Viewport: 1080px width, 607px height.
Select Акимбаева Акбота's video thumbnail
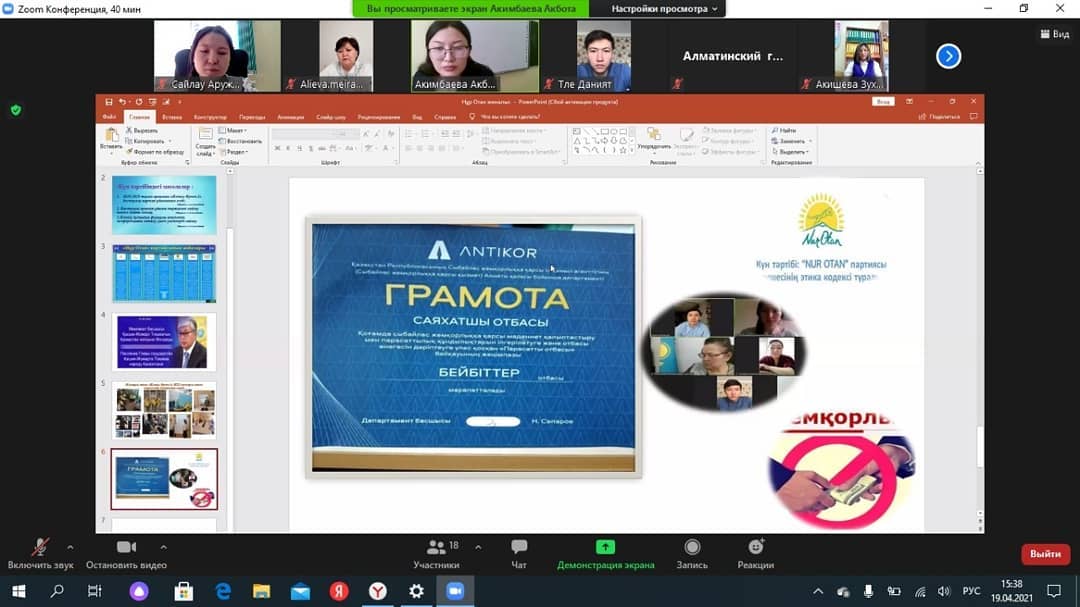(x=475, y=56)
